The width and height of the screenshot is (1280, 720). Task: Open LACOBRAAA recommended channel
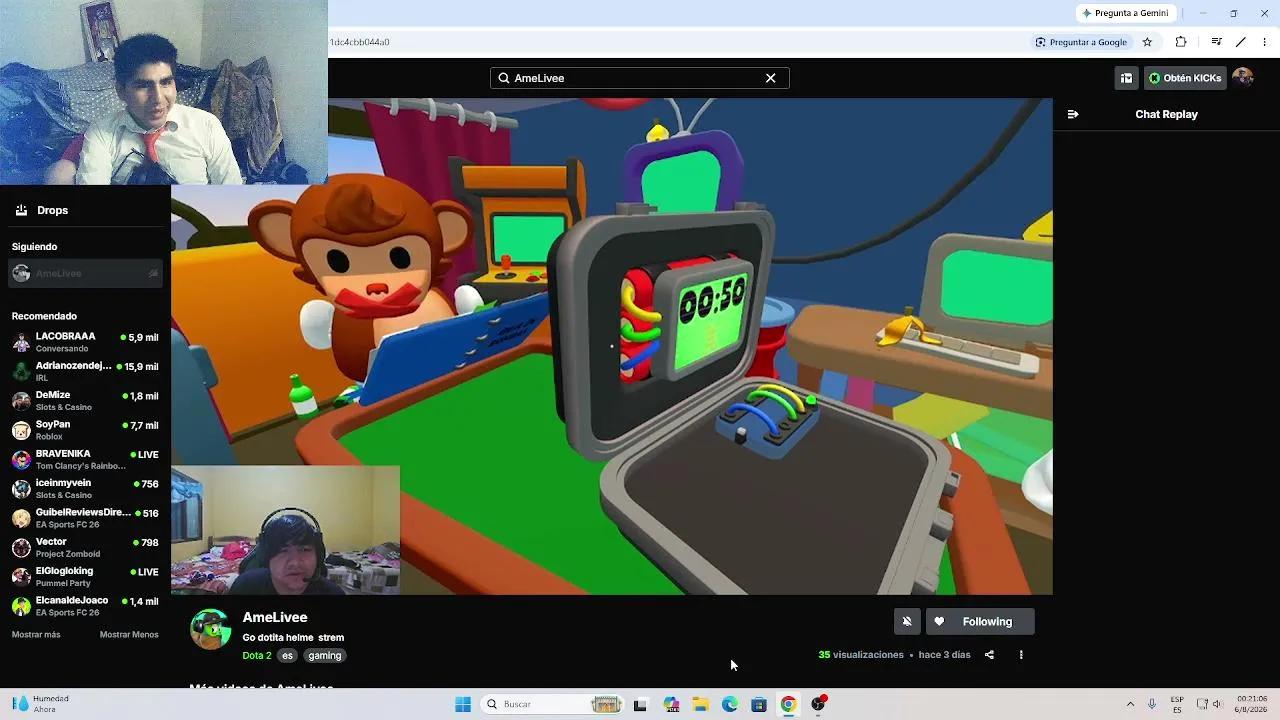[x=86, y=342]
